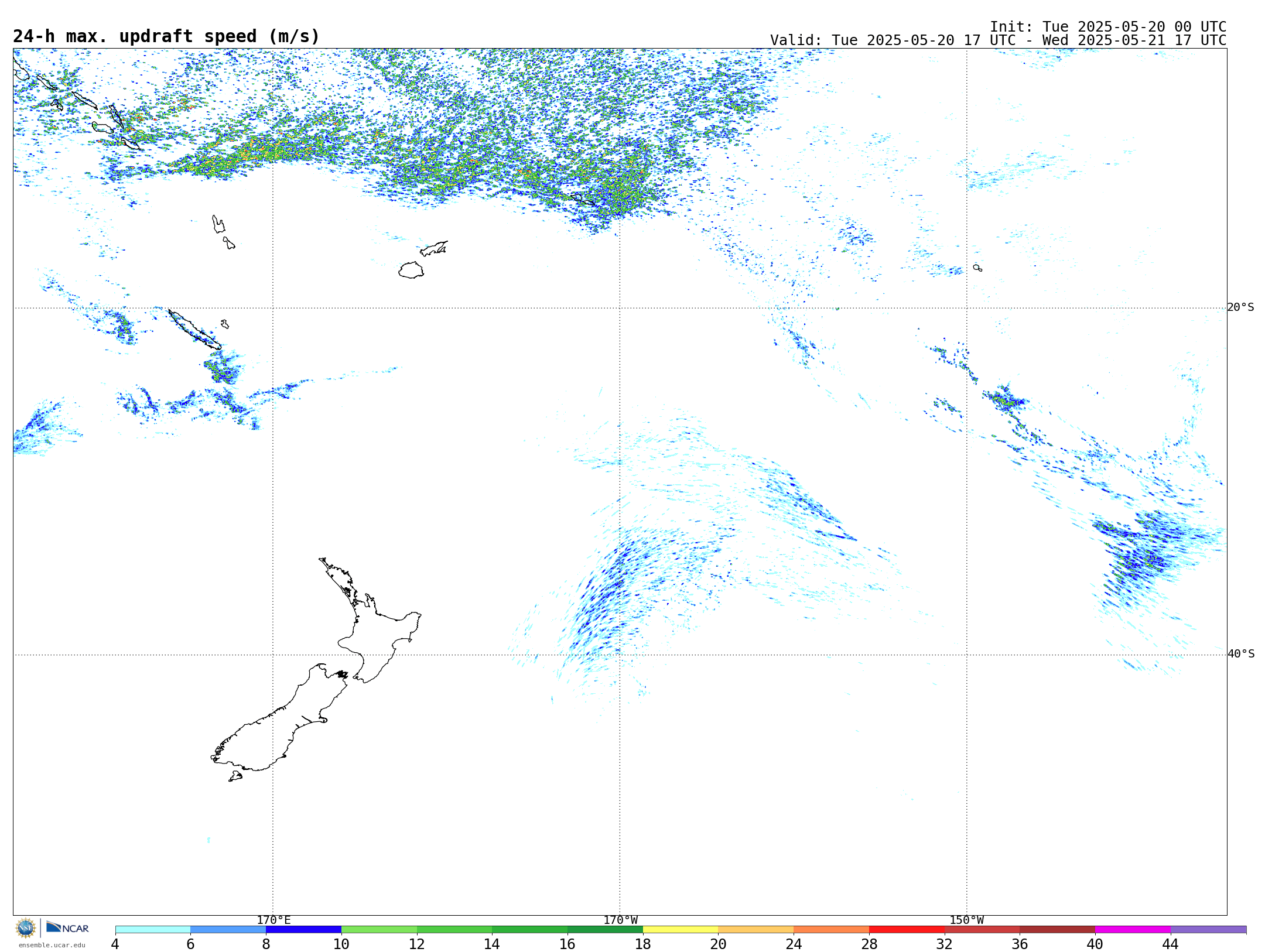The height and width of the screenshot is (952, 1265).
Task: Pick the green 14–16 colorbar segment
Action: [x=530, y=930]
